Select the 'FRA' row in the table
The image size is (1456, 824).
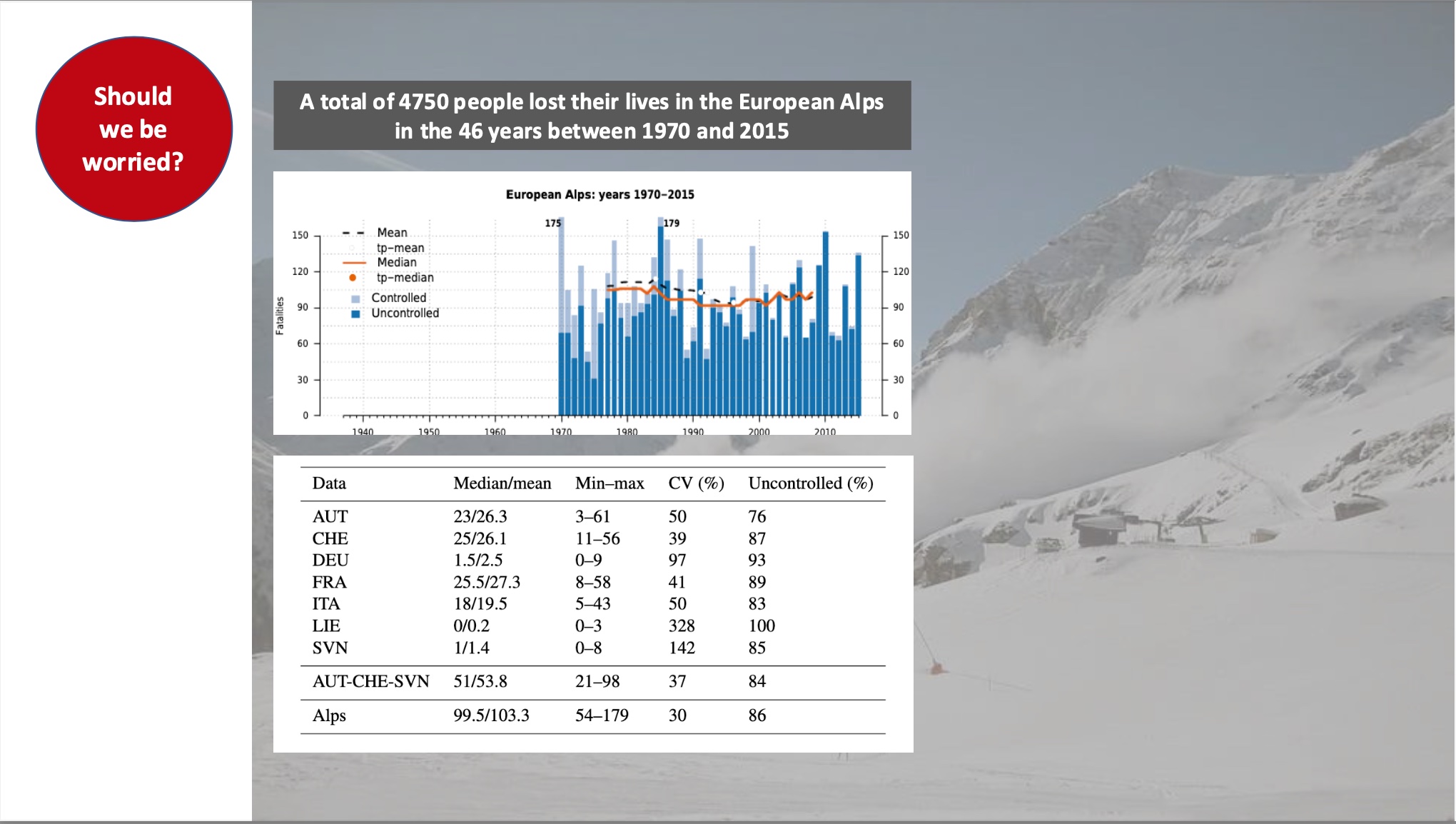329,582
